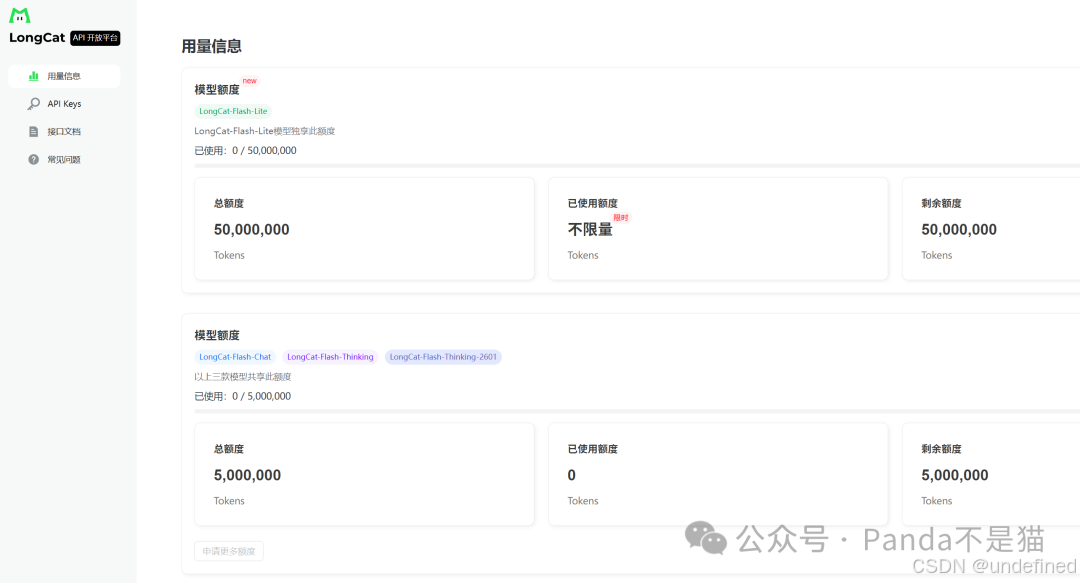Viewport: 1080px width, 583px height.
Task: Select the LongCat-Flash-Chat model tag
Action: click(x=235, y=357)
